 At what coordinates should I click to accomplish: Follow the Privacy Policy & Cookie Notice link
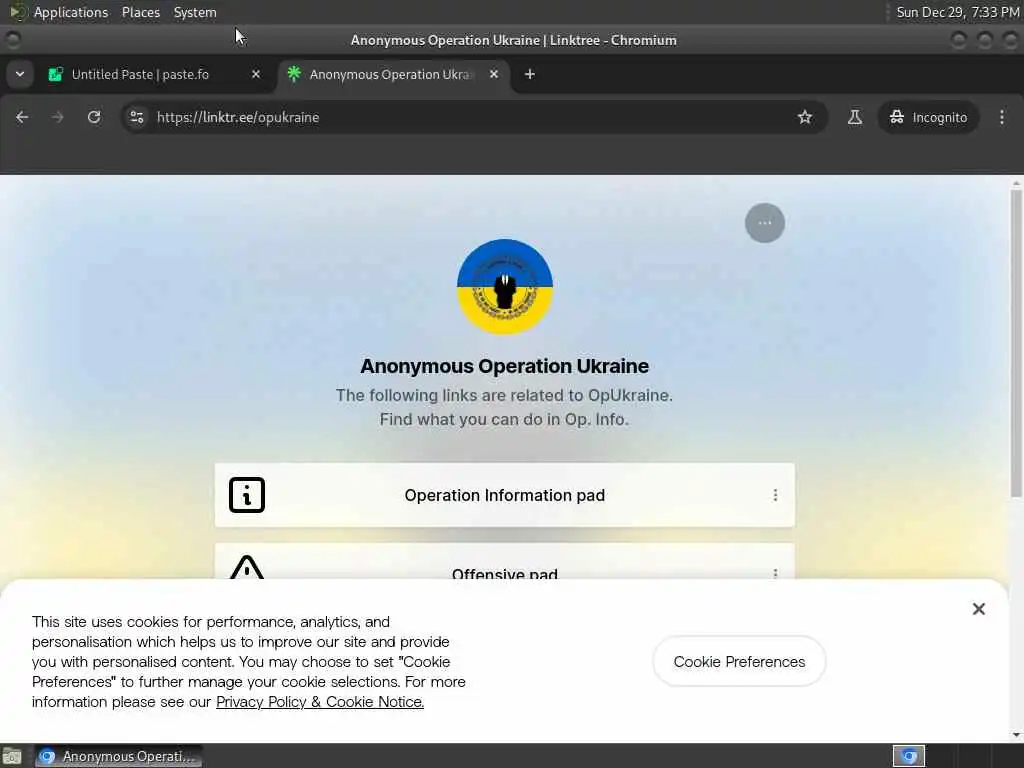pos(320,702)
